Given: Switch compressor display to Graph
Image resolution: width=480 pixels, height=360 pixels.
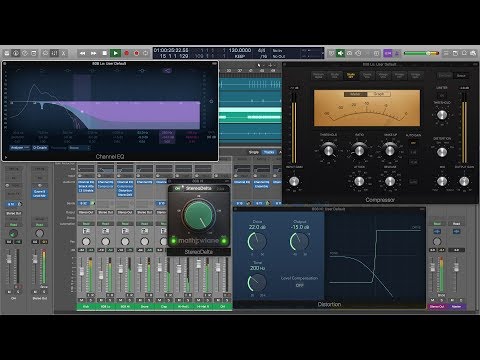Looking at the screenshot, I should pyautogui.click(x=379, y=94).
